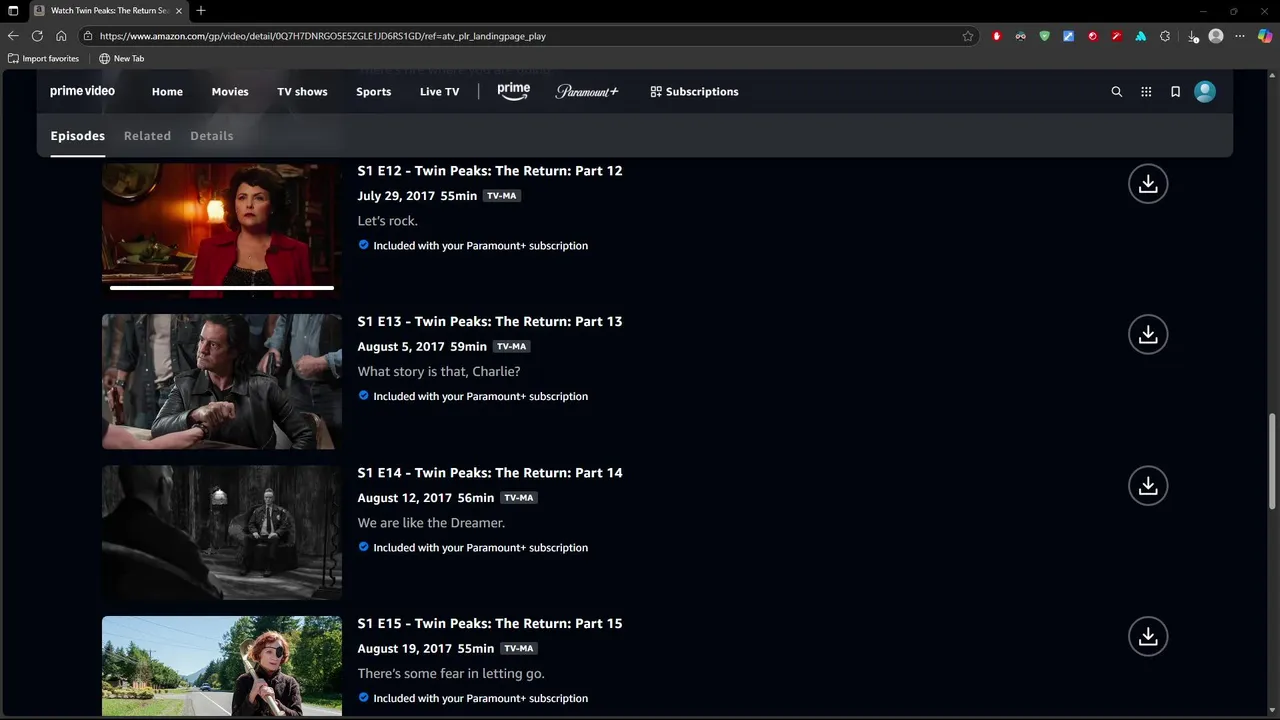The height and width of the screenshot is (720, 1280).
Task: Open the apps grid icon
Action: (1146, 92)
